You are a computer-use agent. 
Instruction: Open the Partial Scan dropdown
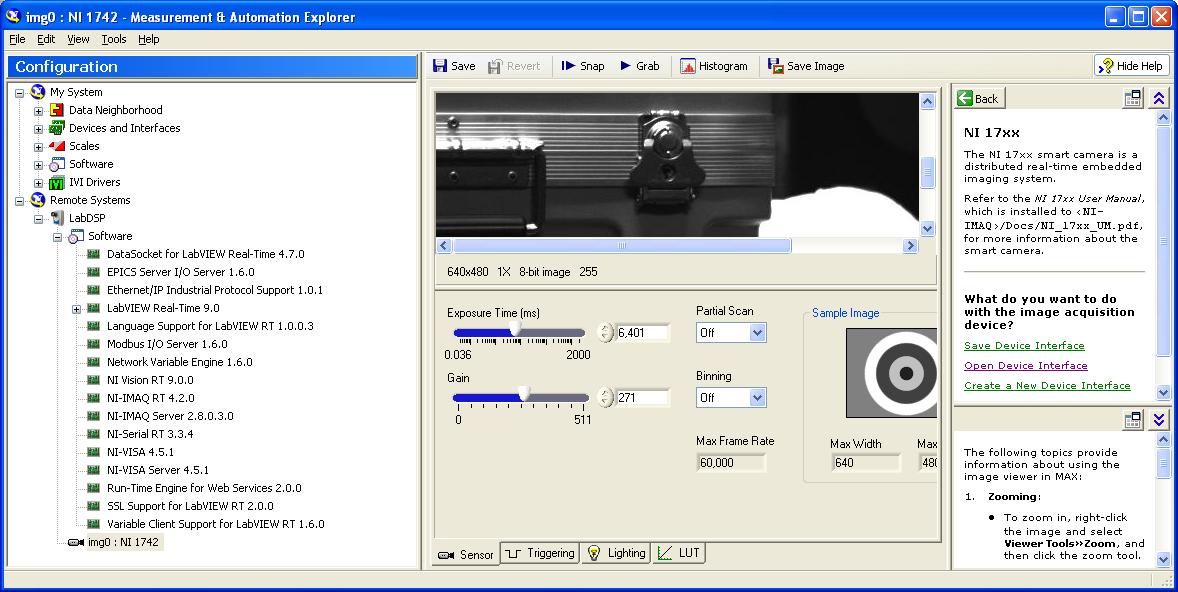pos(757,333)
